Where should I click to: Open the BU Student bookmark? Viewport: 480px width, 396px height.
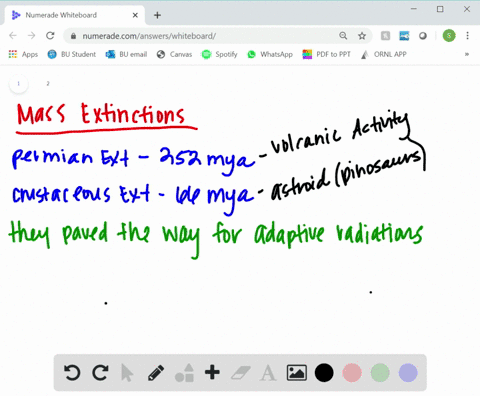[x=72, y=54]
